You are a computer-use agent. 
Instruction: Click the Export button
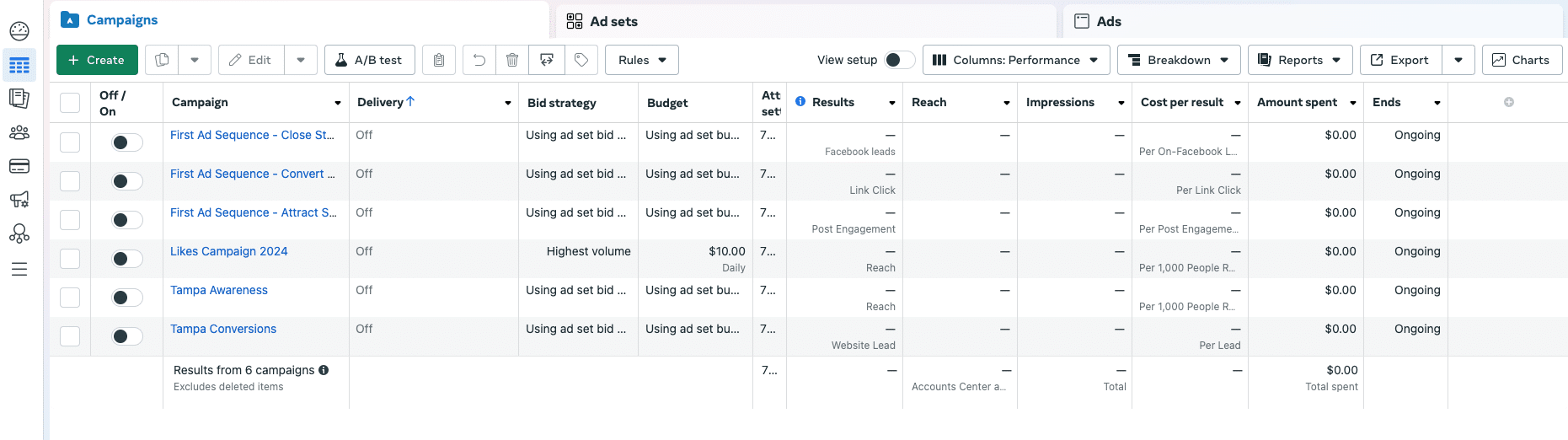[1401, 60]
